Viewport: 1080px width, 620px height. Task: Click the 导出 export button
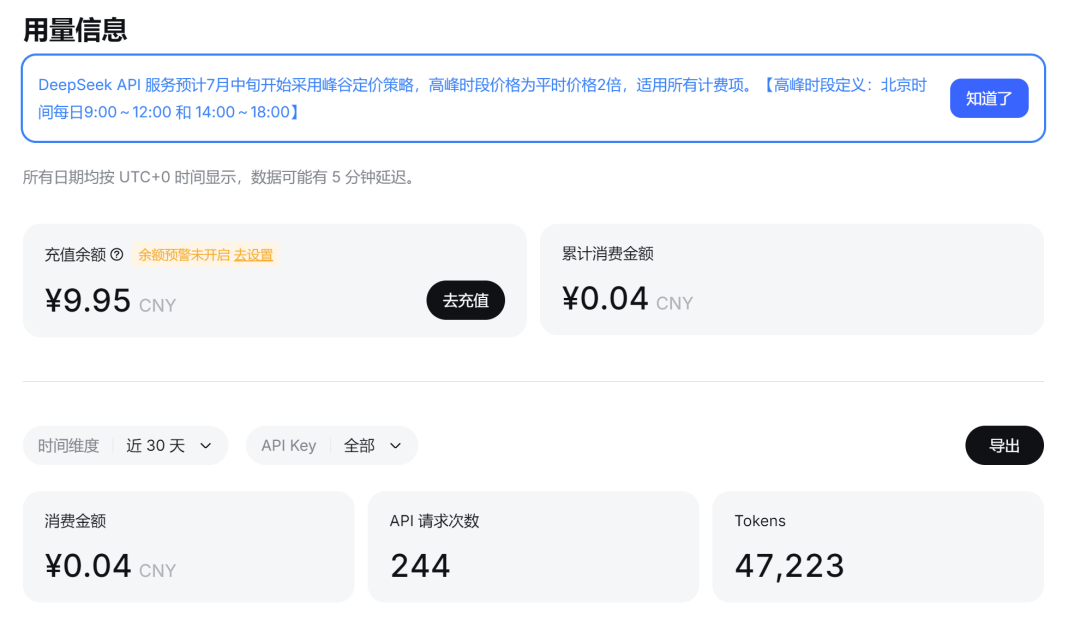[x=1004, y=446]
